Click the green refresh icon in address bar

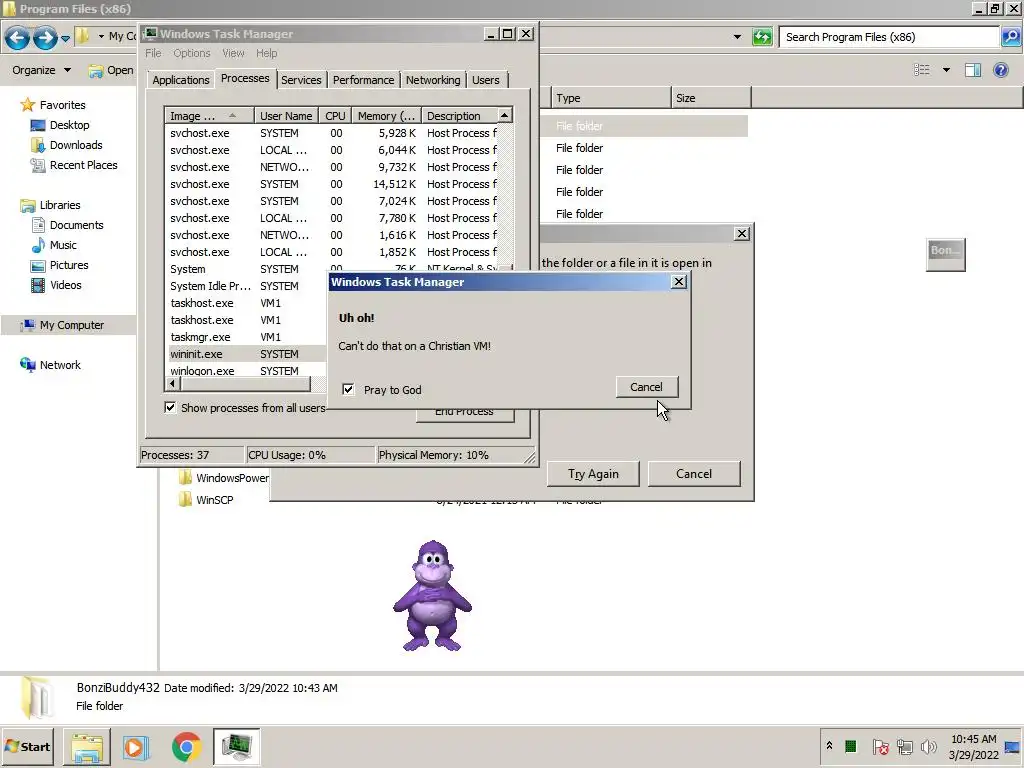click(761, 37)
